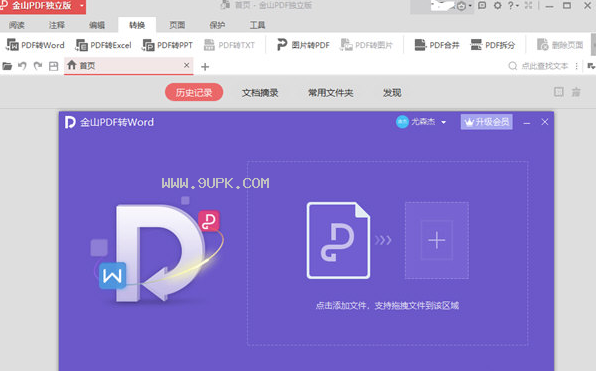This screenshot has height=371, width=596.
Task: Click the 升级会员 upgrade button
Action: coord(487,122)
